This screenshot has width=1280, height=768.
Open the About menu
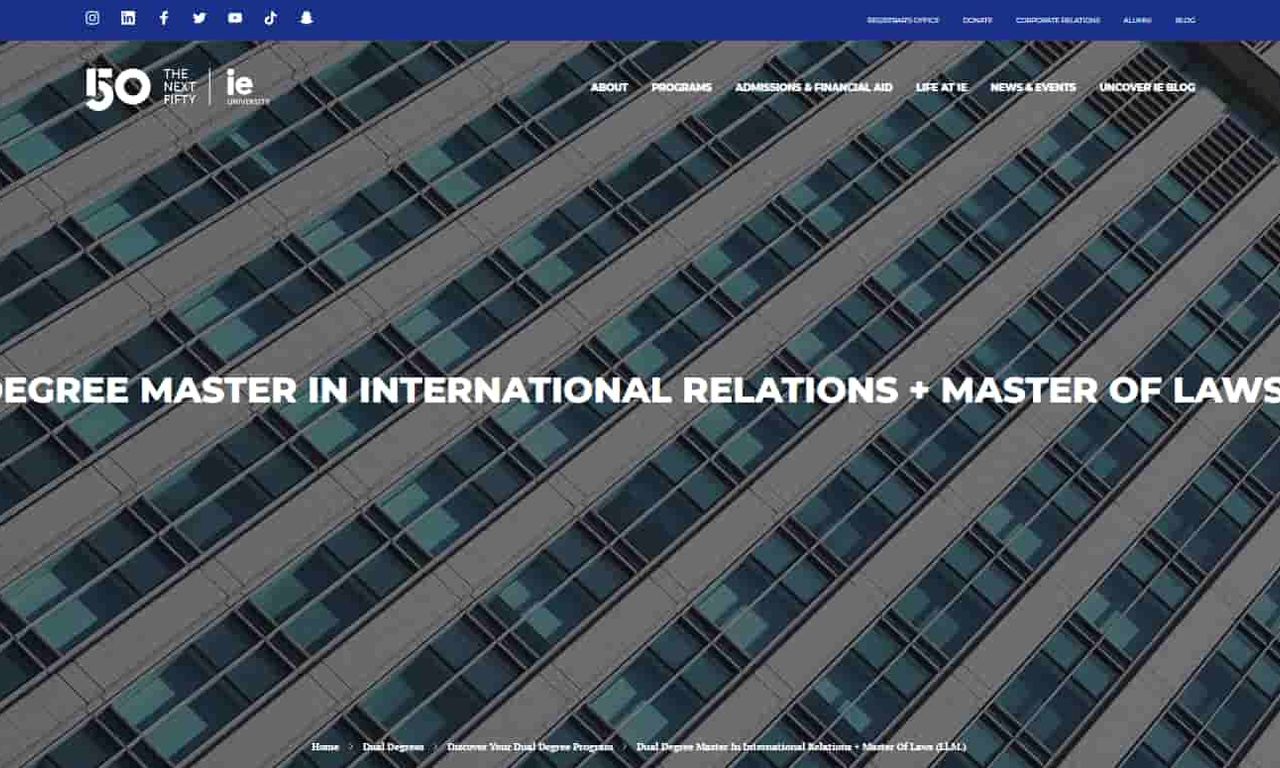click(609, 88)
